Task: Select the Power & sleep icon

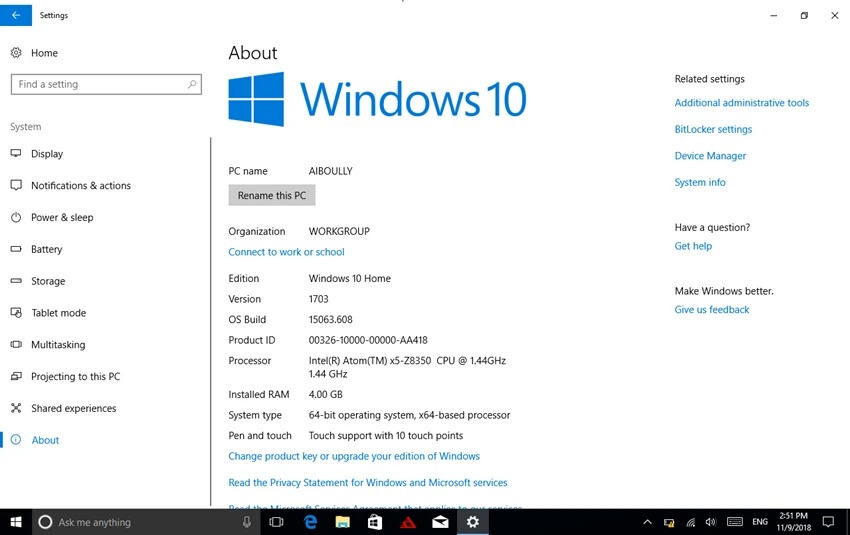Action: click(x=16, y=217)
